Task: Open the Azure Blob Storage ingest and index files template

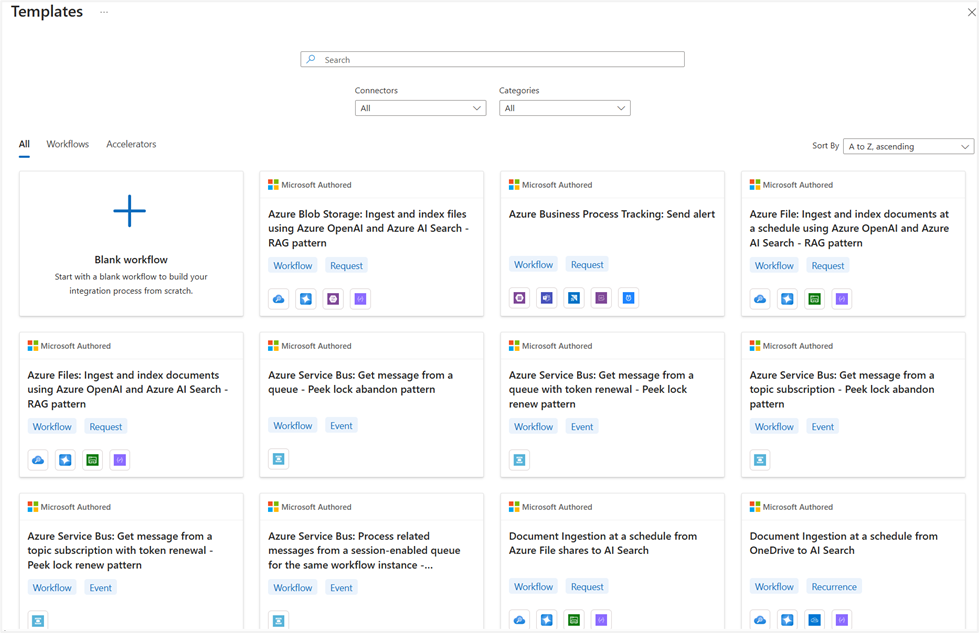Action: pos(368,228)
